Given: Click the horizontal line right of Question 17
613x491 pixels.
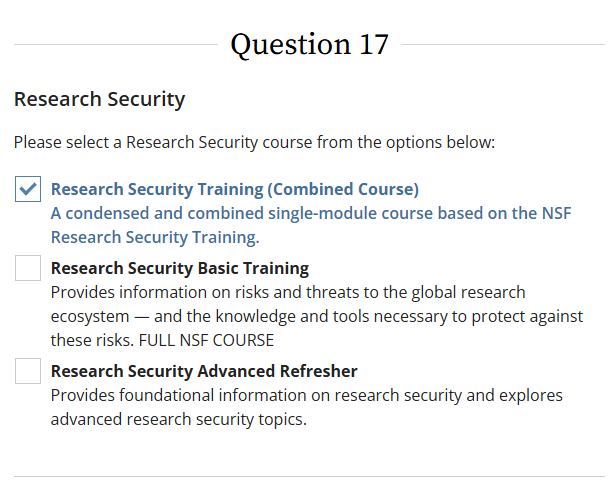Looking at the screenshot, I should point(502,45).
